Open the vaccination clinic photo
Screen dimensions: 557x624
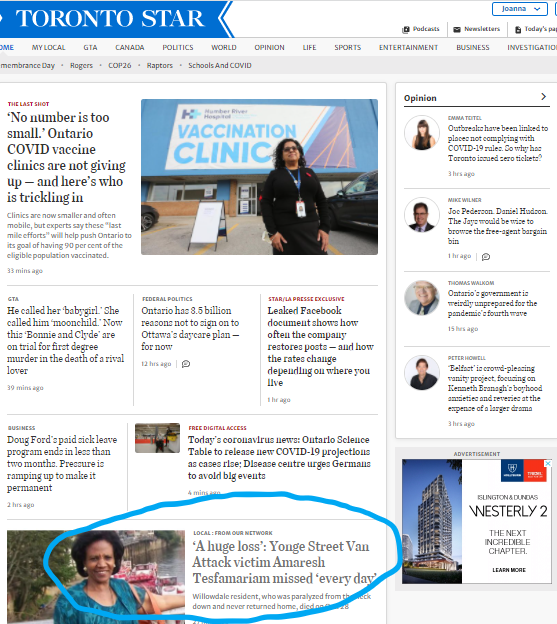click(x=259, y=177)
